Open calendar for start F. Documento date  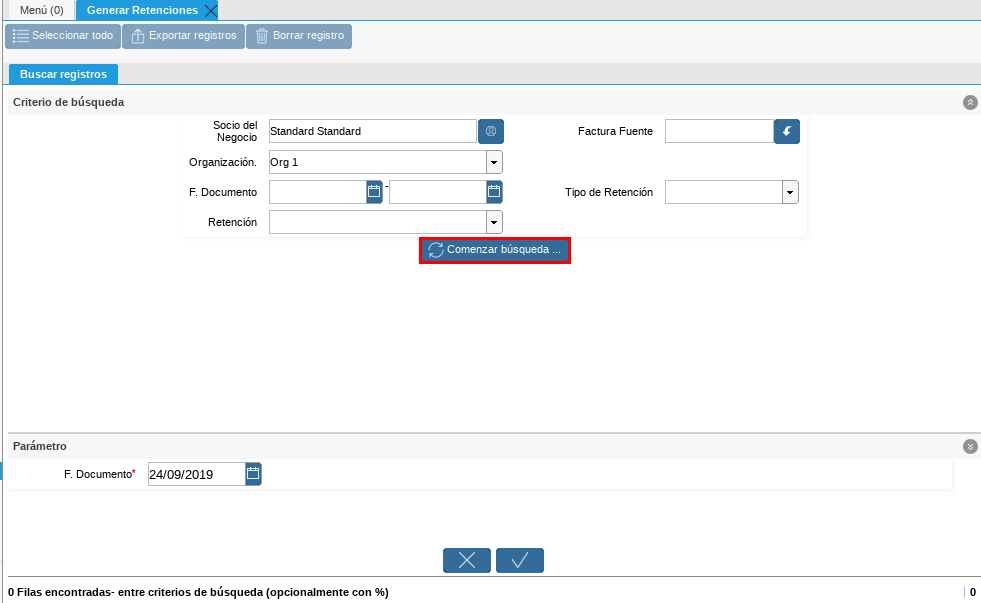[374, 192]
